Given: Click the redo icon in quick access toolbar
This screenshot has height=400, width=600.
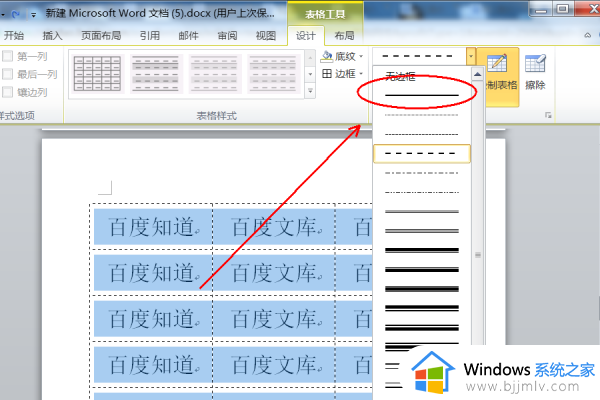Looking at the screenshot, I should point(15,15).
